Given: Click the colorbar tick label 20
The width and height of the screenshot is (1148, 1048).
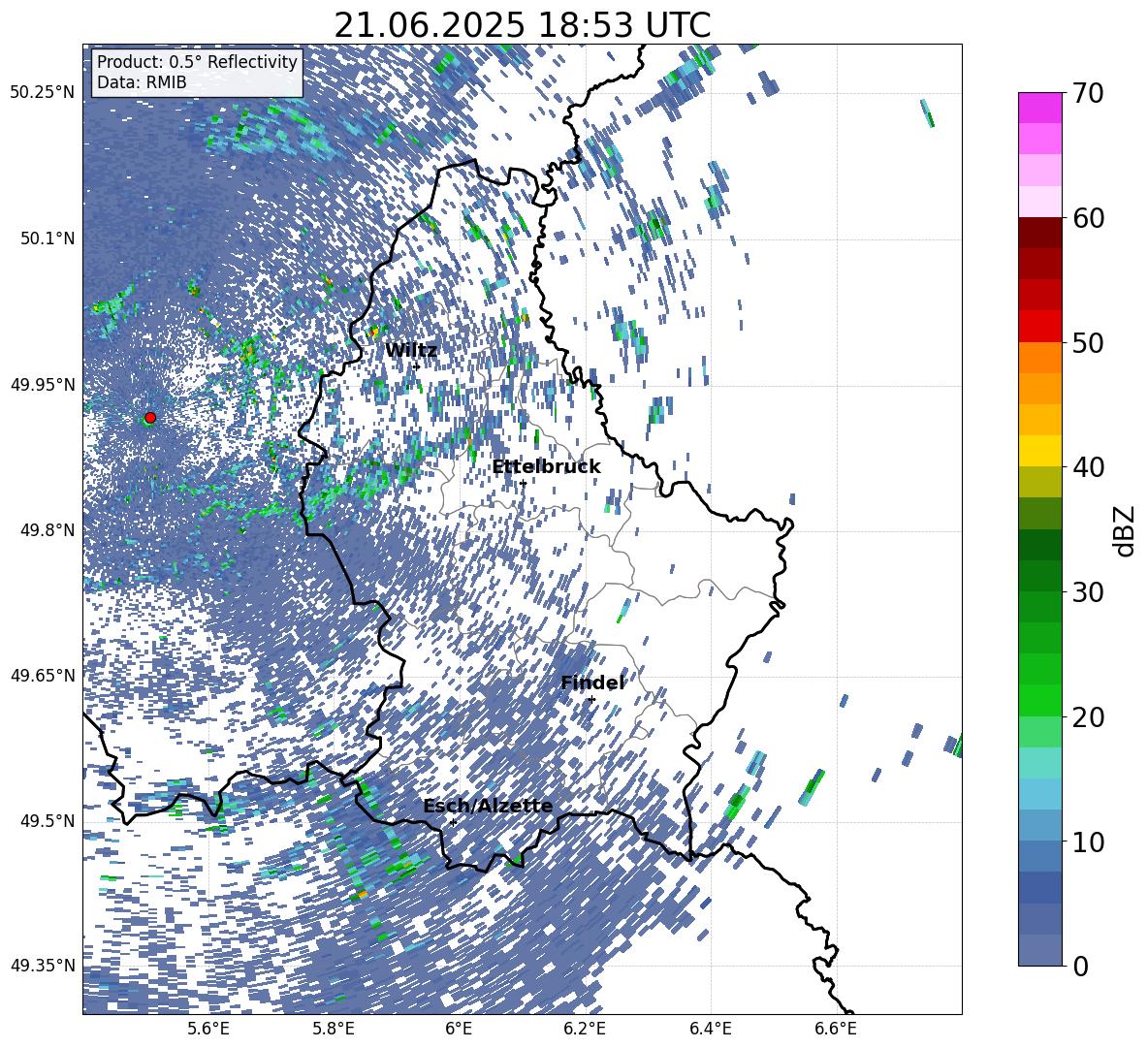Looking at the screenshot, I should pyautogui.click(x=1088, y=716).
